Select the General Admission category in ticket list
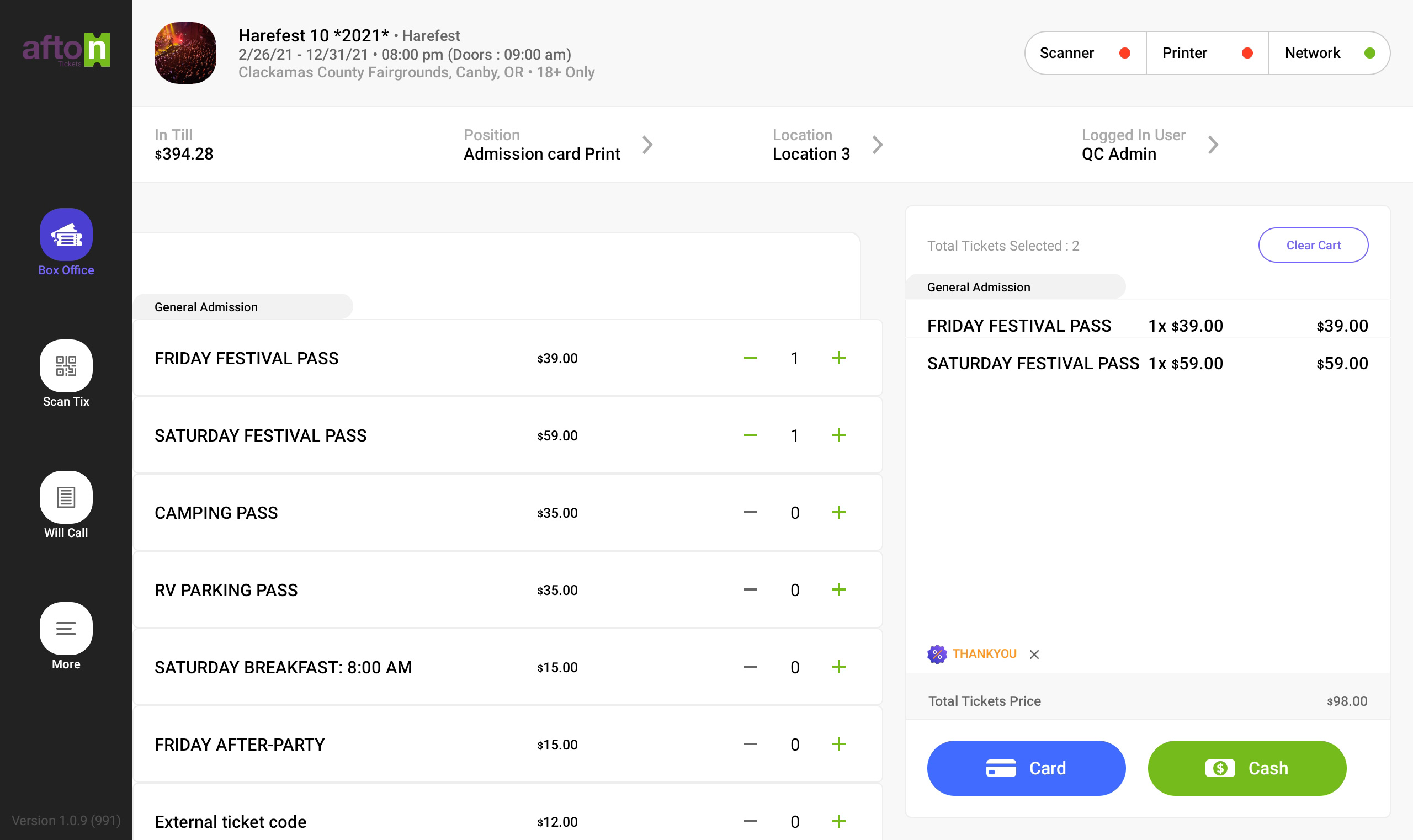 tap(243, 307)
